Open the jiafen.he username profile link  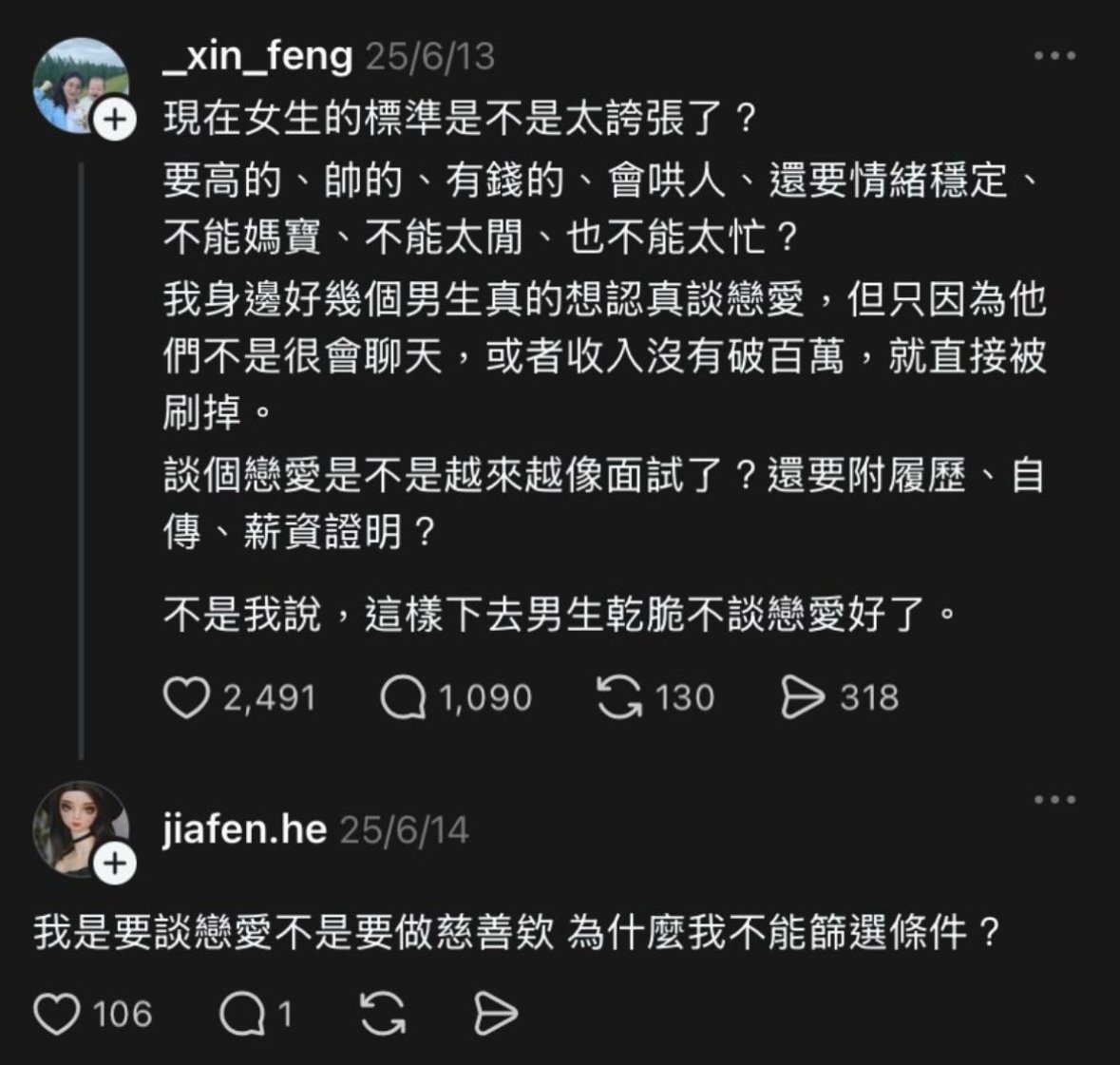click(245, 830)
